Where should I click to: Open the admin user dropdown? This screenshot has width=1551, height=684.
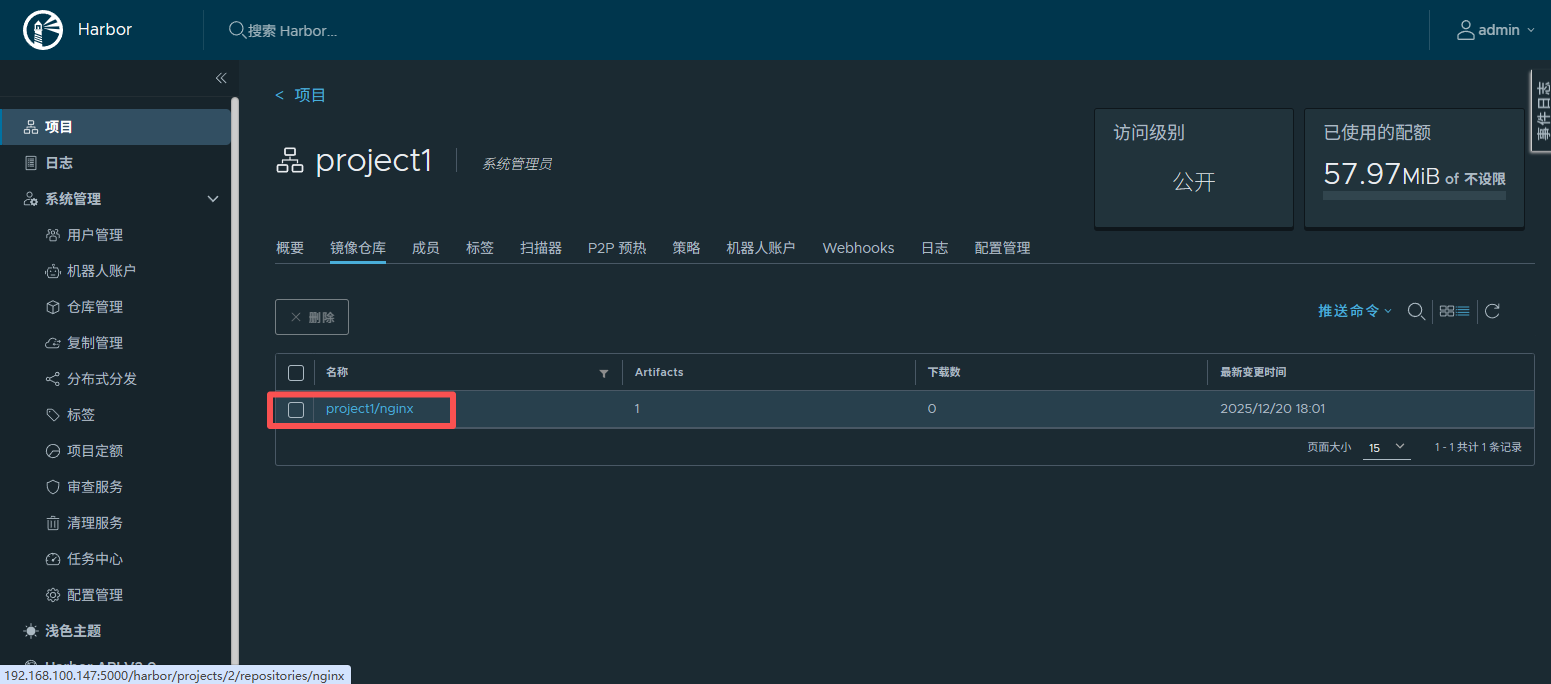(x=1496, y=30)
